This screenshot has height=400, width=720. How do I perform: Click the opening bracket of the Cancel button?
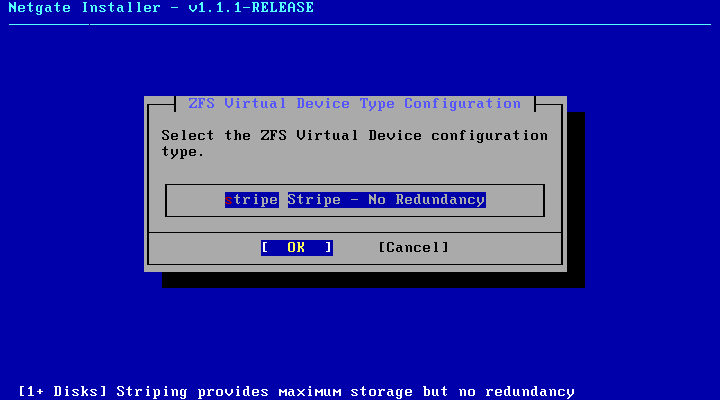pos(382,247)
